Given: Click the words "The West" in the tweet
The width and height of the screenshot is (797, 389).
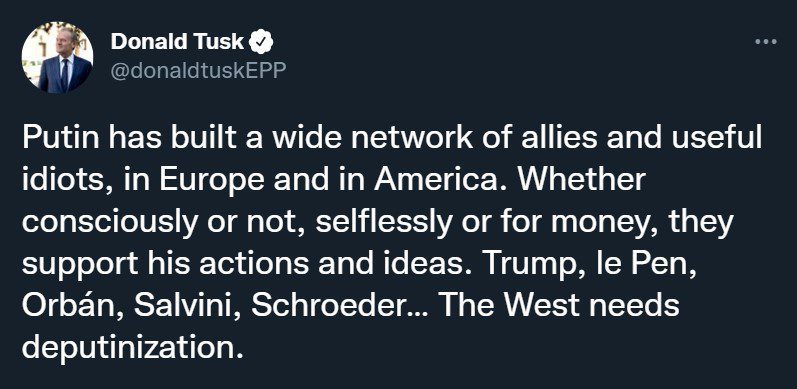Looking at the screenshot, I should 512,306.
